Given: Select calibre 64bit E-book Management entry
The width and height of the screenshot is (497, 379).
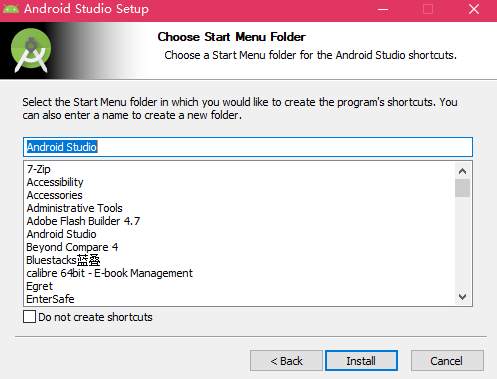Looking at the screenshot, I should point(110,273).
